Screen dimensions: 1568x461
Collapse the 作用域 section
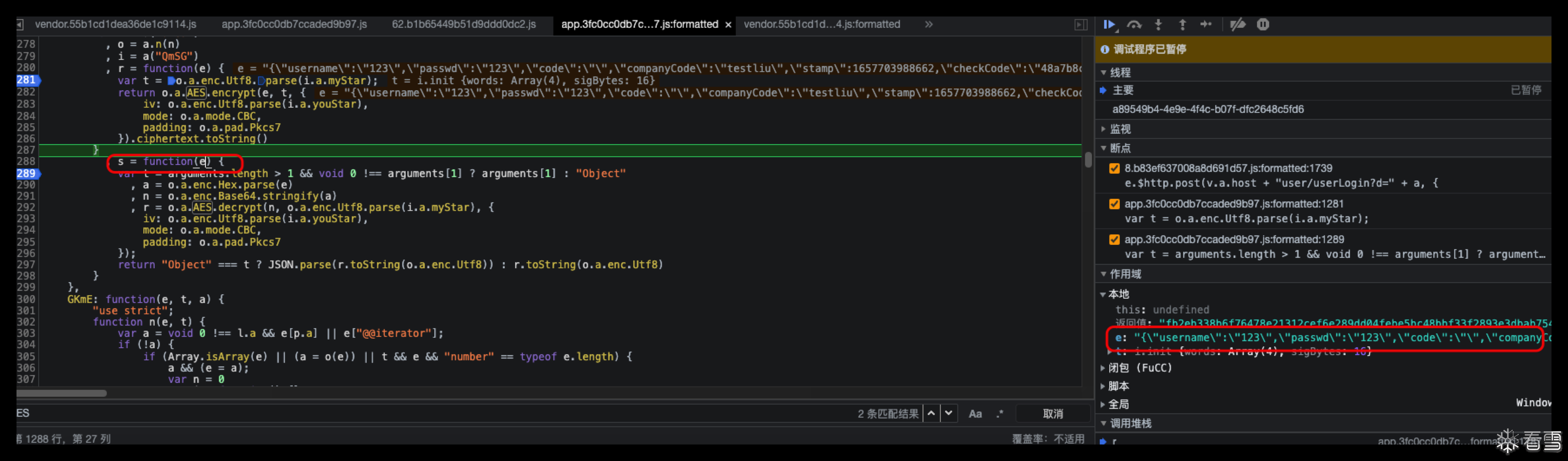[x=1104, y=274]
